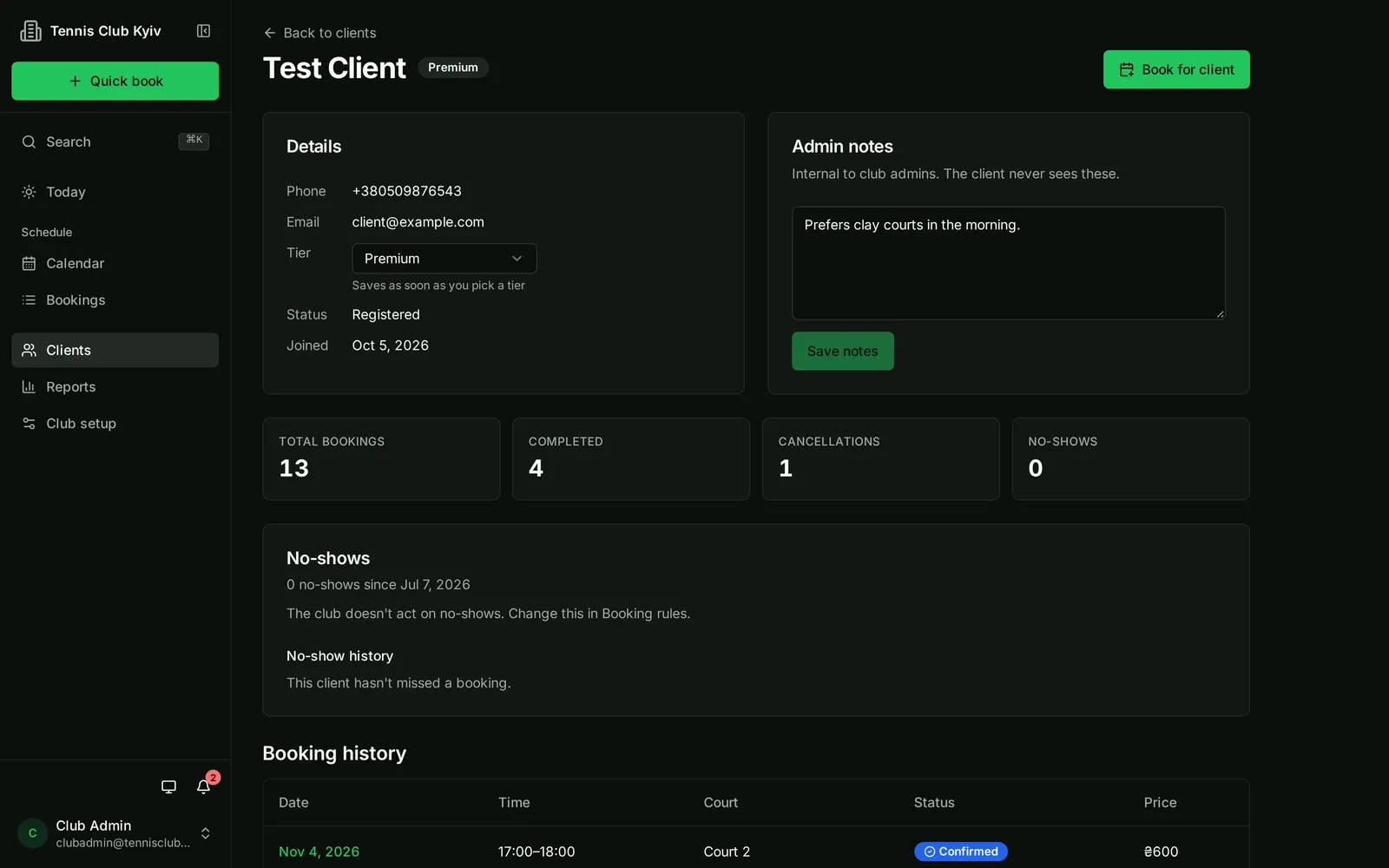Open notifications with the bell icon
Screen dimensions: 1389x868
pos(203,786)
